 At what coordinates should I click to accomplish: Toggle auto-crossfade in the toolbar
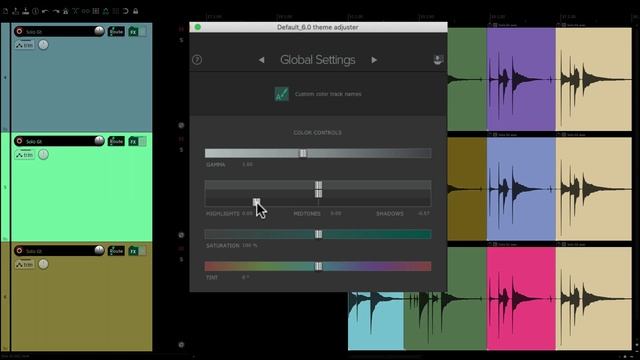click(76, 11)
